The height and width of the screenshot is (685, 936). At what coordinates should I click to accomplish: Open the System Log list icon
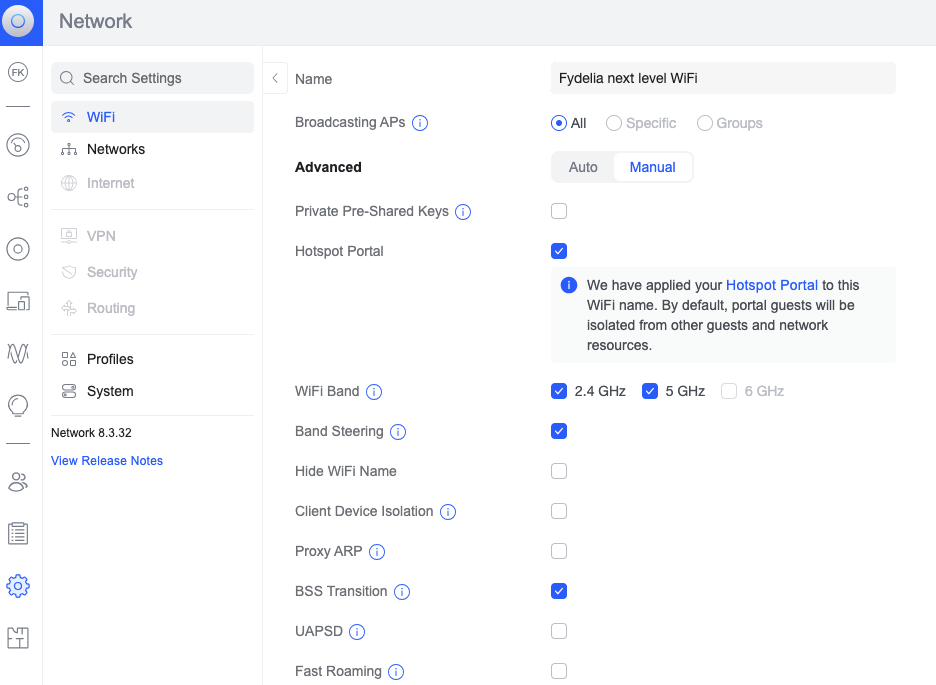point(18,533)
